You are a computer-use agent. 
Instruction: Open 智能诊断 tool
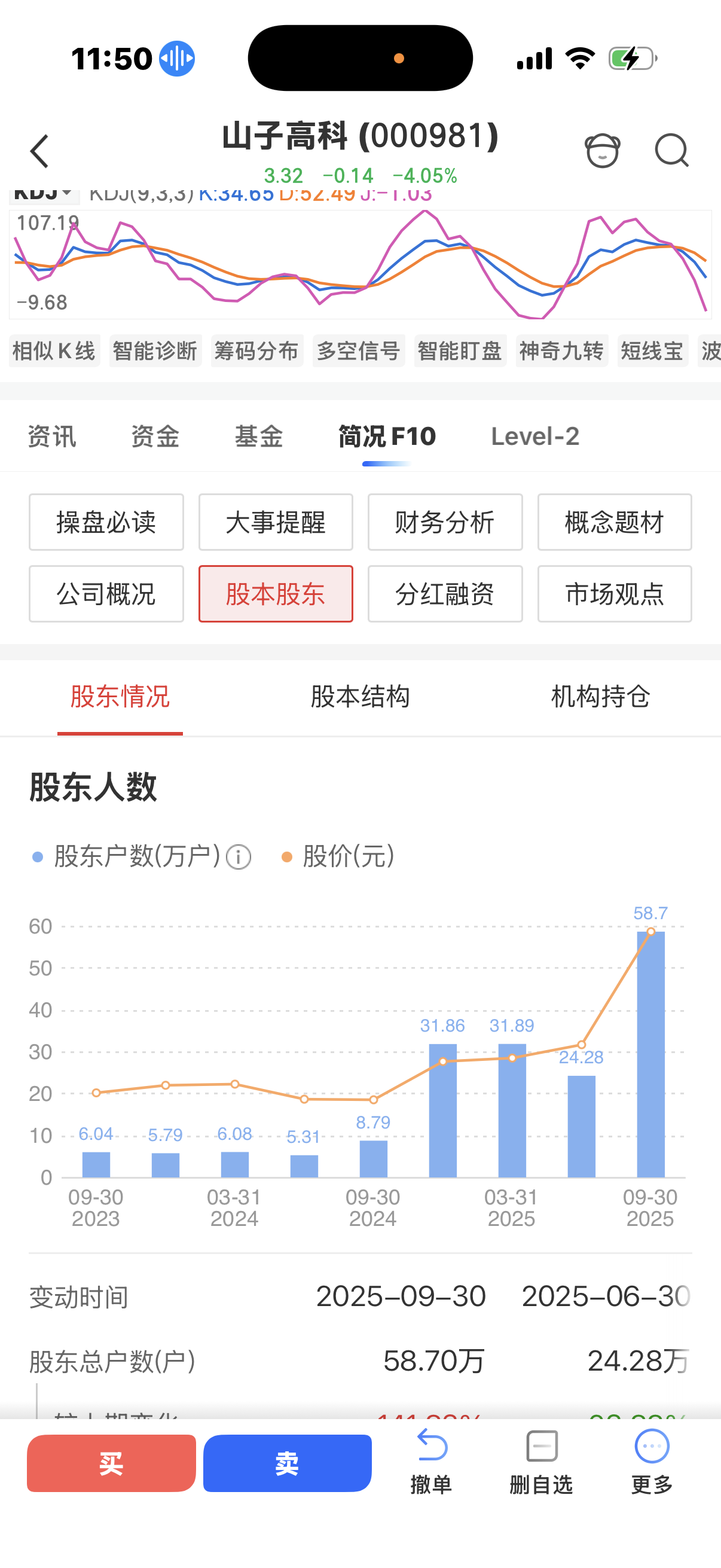point(155,350)
